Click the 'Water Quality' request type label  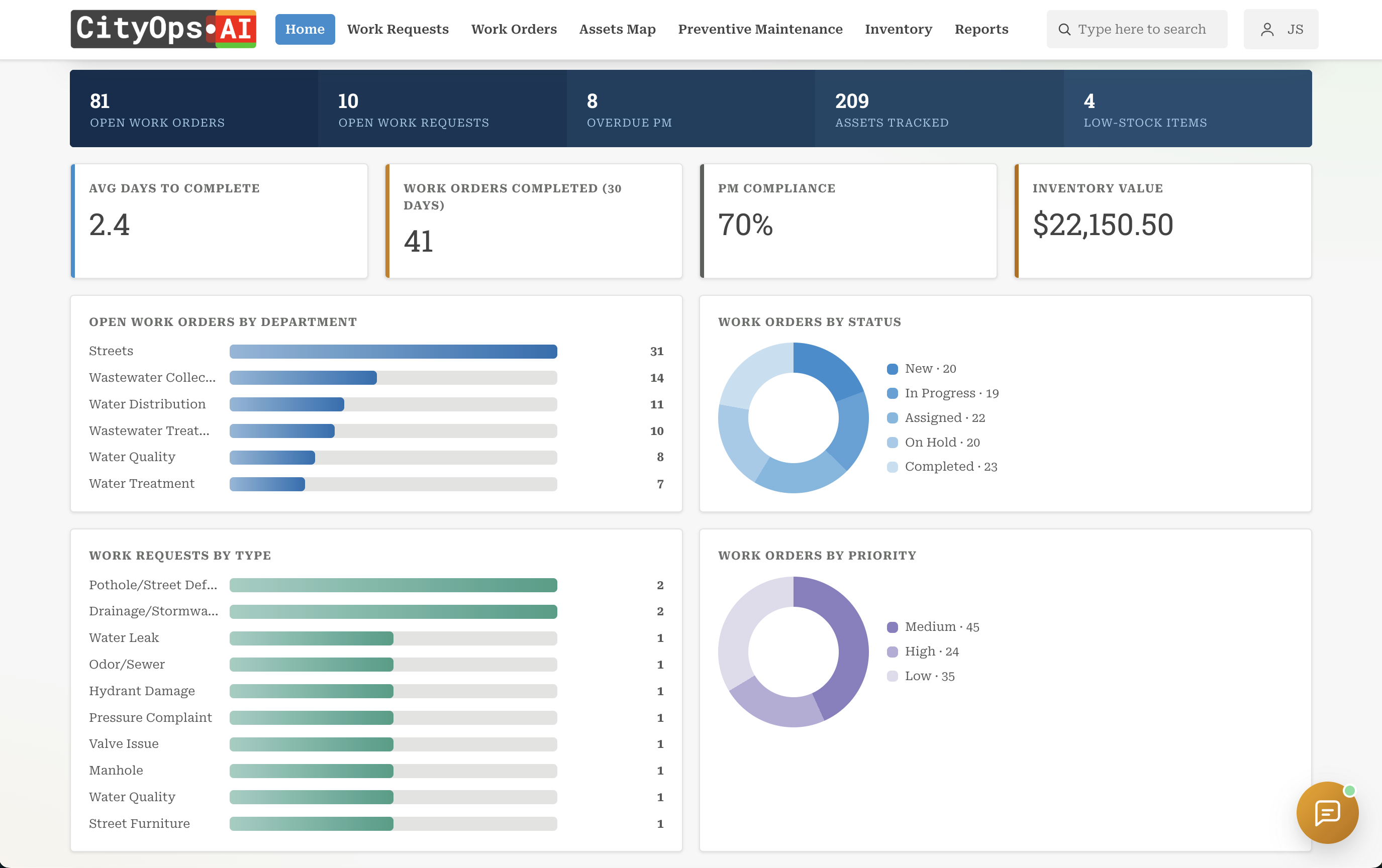pyautogui.click(x=132, y=797)
